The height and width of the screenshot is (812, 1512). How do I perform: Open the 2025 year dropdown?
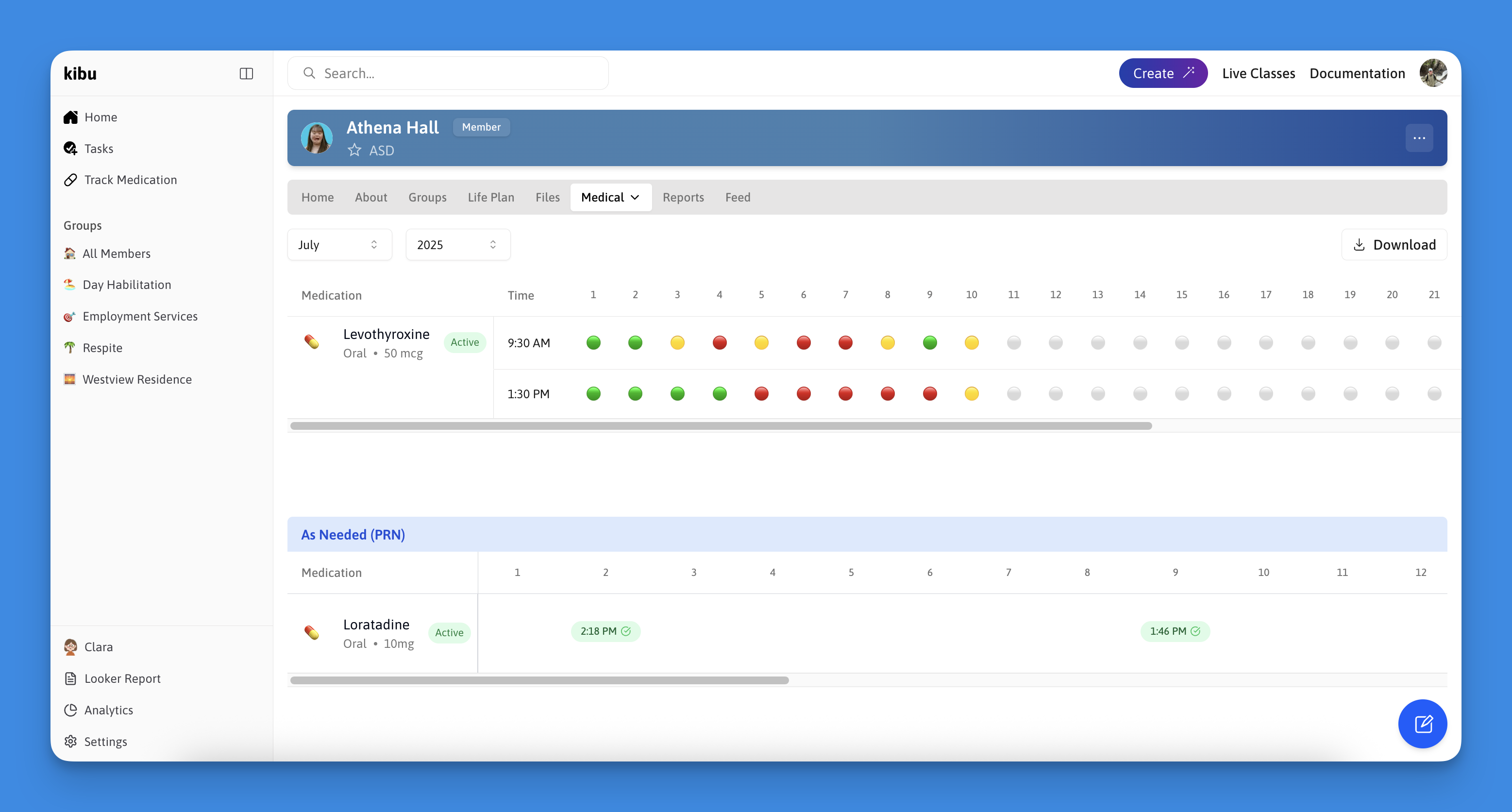tap(457, 245)
